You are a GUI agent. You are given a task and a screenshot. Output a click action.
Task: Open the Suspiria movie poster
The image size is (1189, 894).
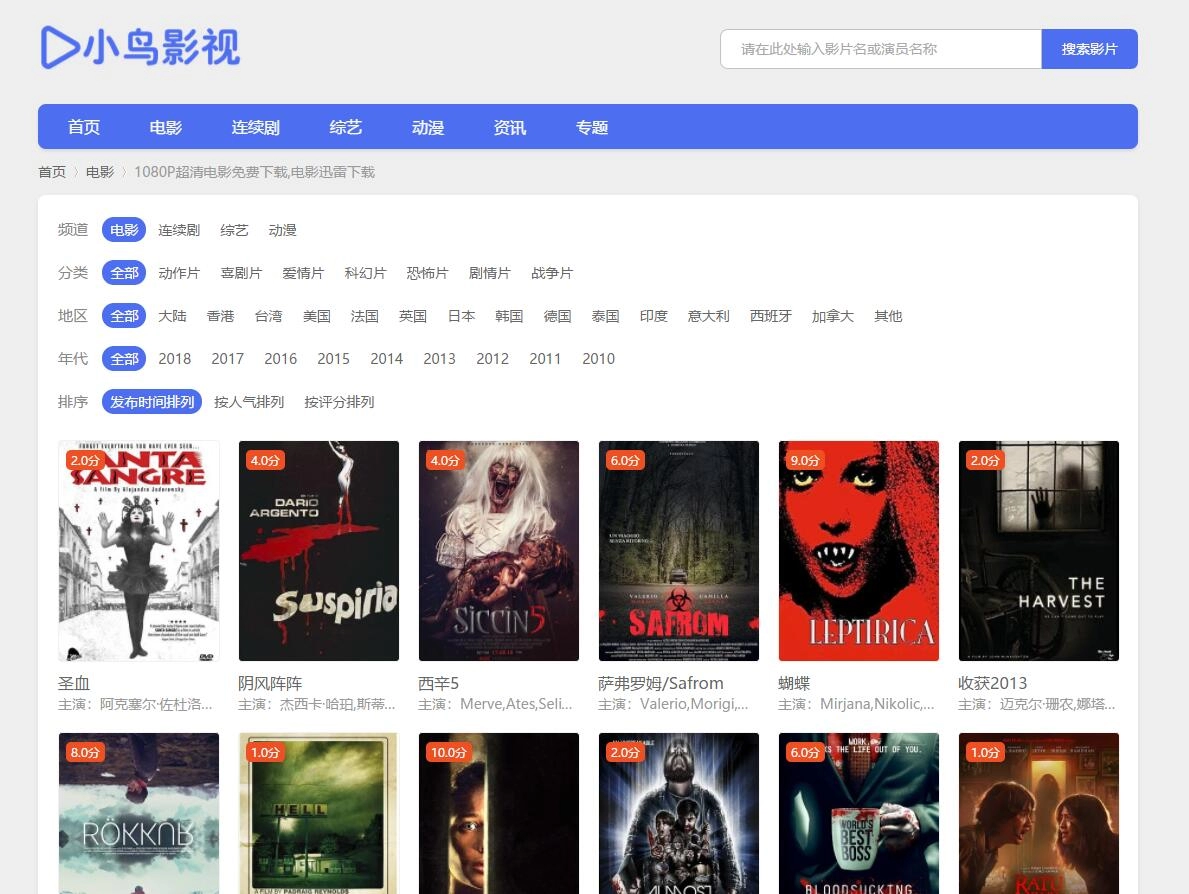(x=319, y=551)
